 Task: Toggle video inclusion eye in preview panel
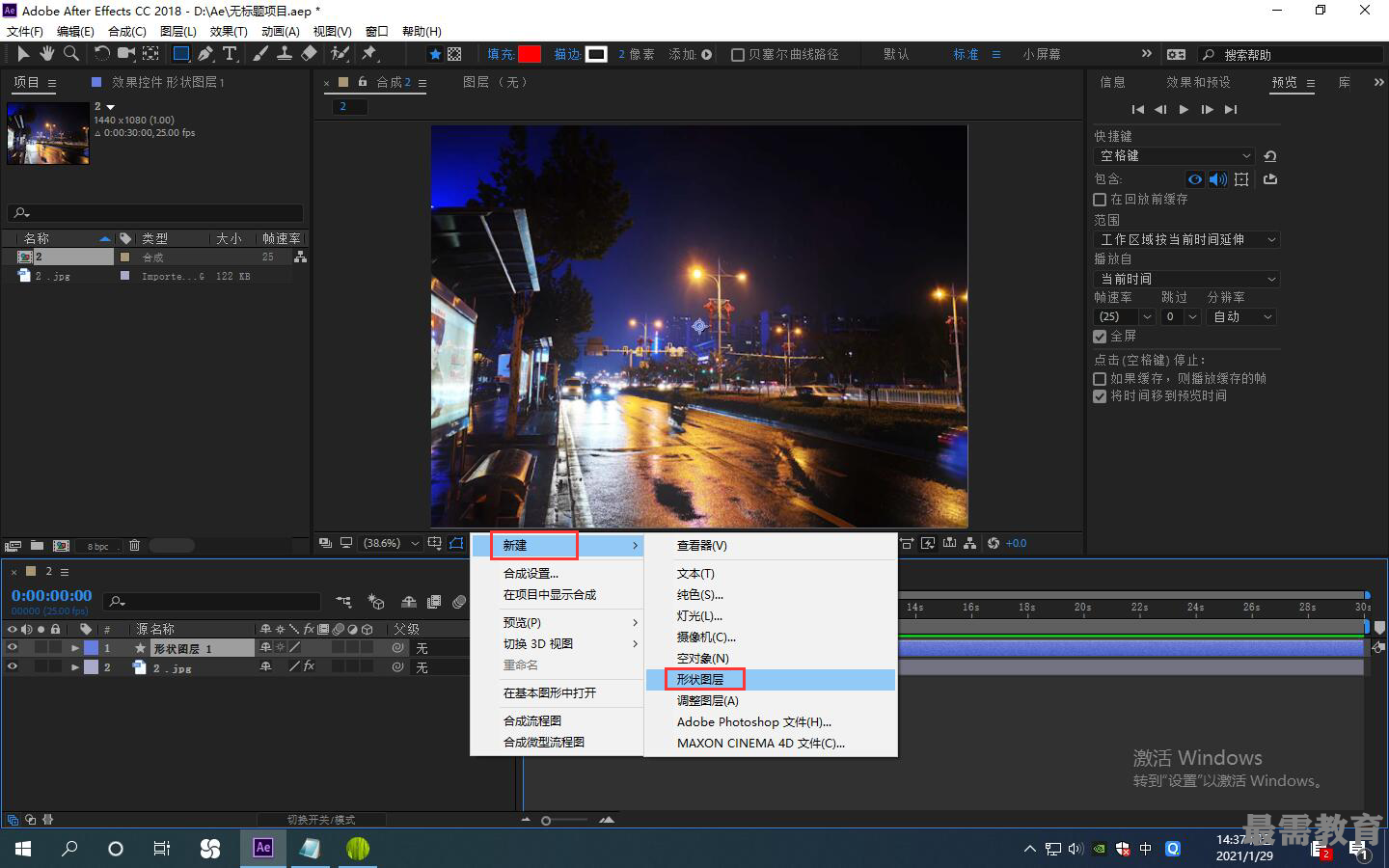click(1195, 179)
